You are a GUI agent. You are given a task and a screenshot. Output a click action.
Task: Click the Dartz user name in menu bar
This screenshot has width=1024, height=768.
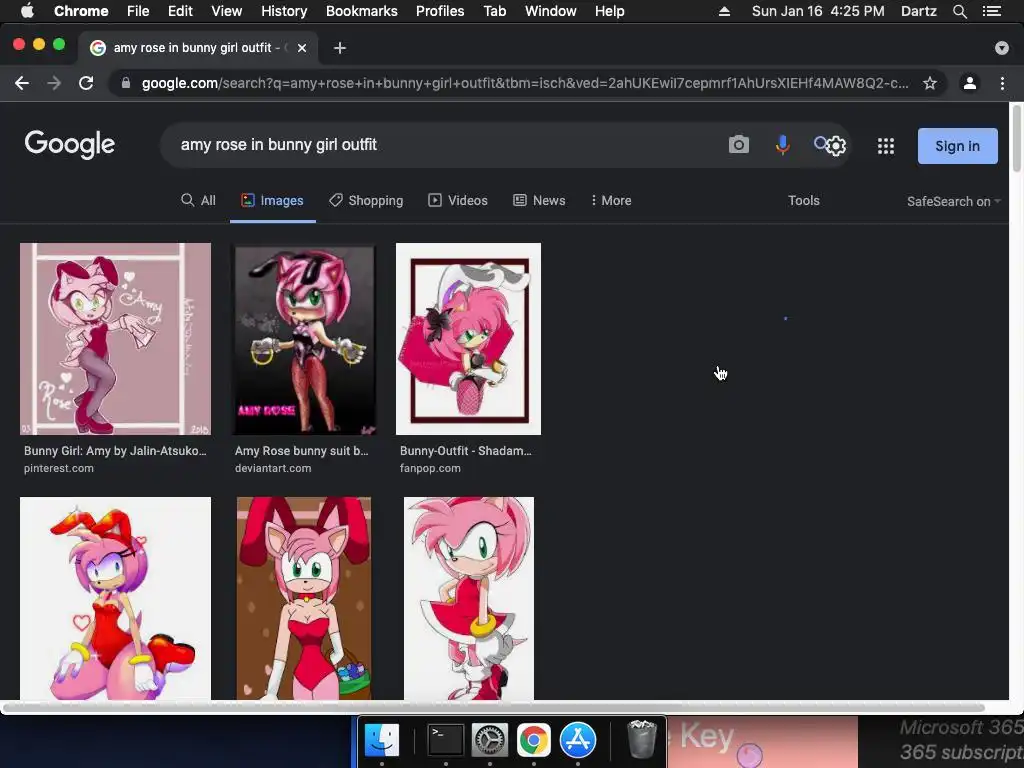coord(918,11)
